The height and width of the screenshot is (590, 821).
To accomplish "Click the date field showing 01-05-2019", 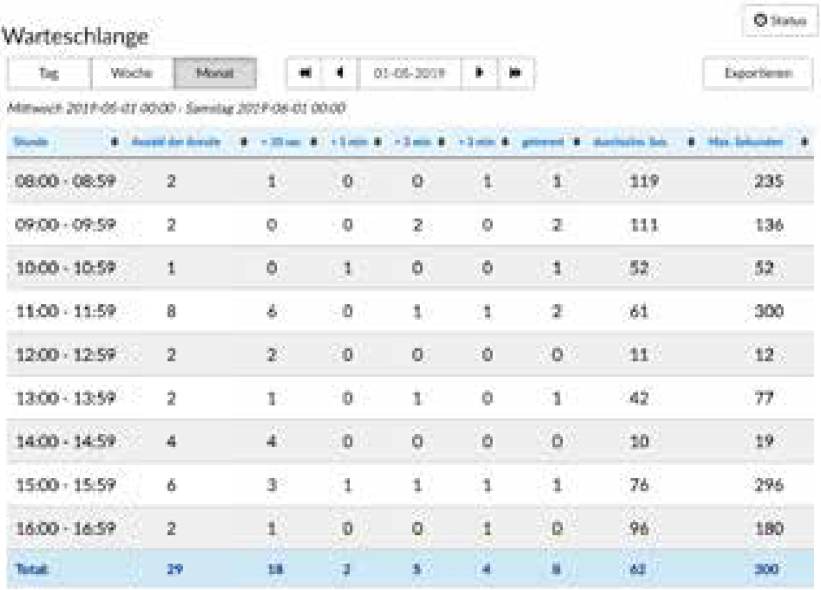I will (x=410, y=73).
